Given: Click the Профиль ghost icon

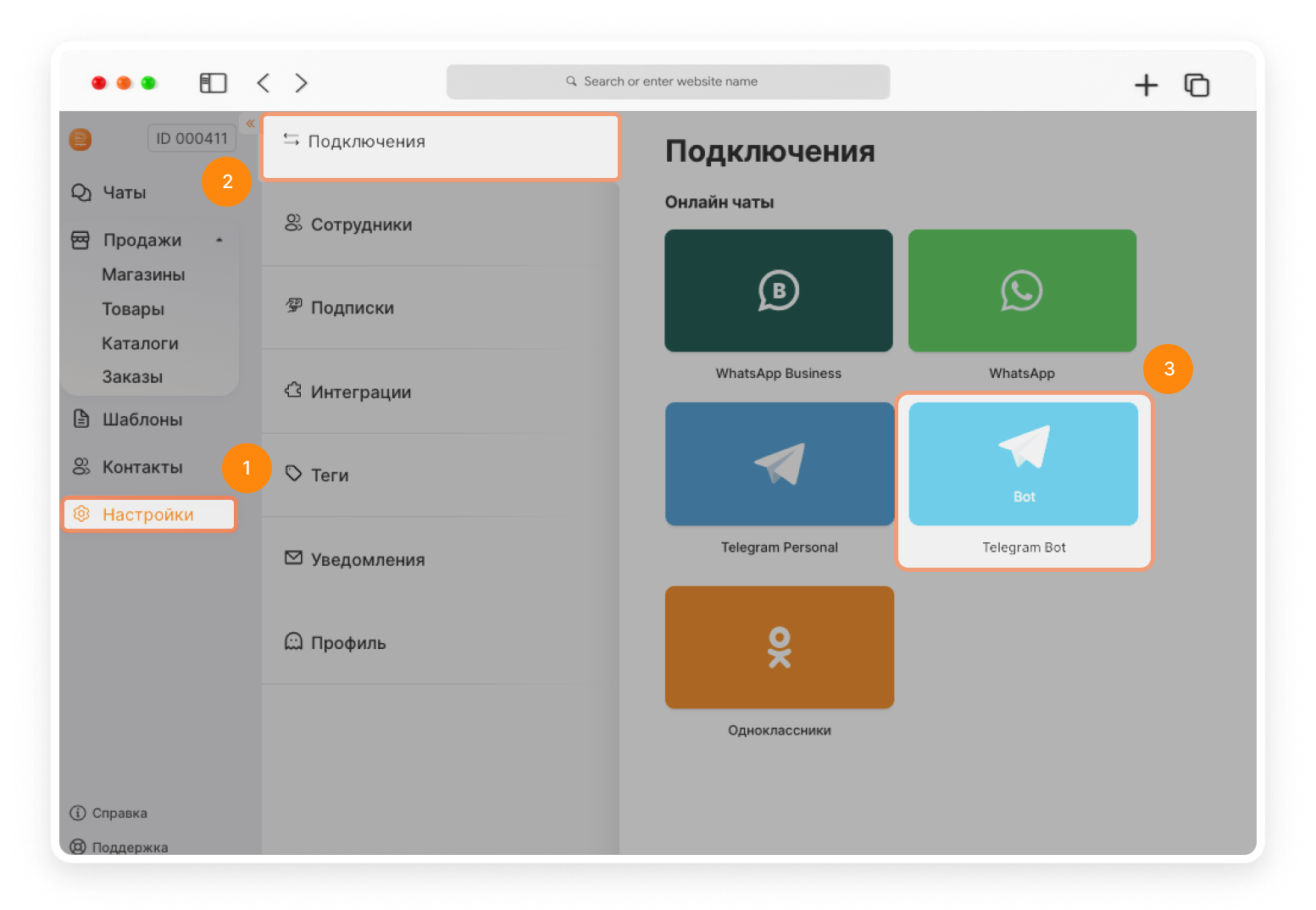Looking at the screenshot, I should [x=293, y=641].
